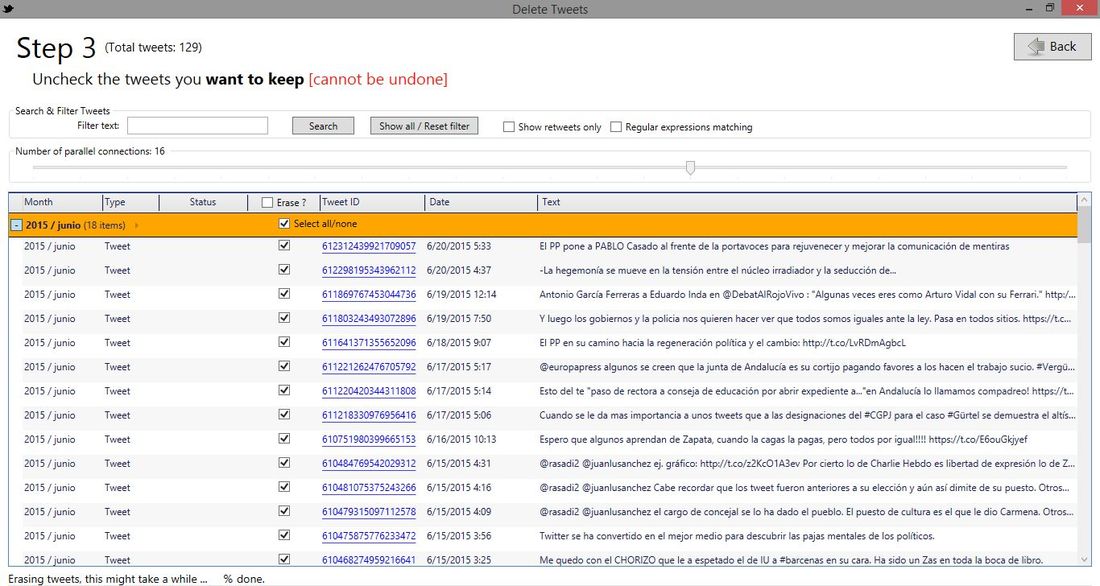The width and height of the screenshot is (1100, 586).
Task: Enable Regular expressions matching
Action: point(616,127)
